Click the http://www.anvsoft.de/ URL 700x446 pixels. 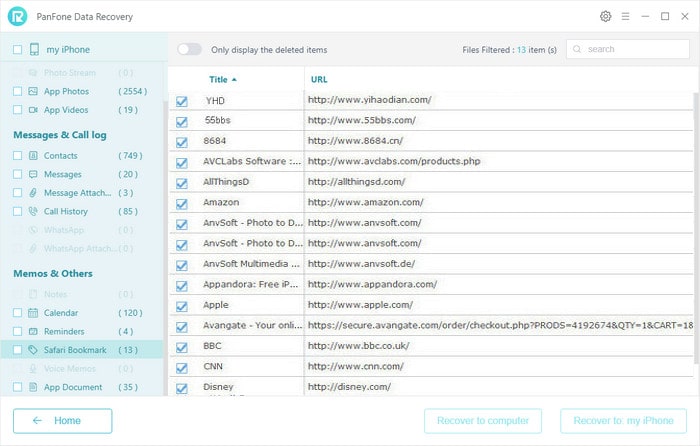click(361, 264)
